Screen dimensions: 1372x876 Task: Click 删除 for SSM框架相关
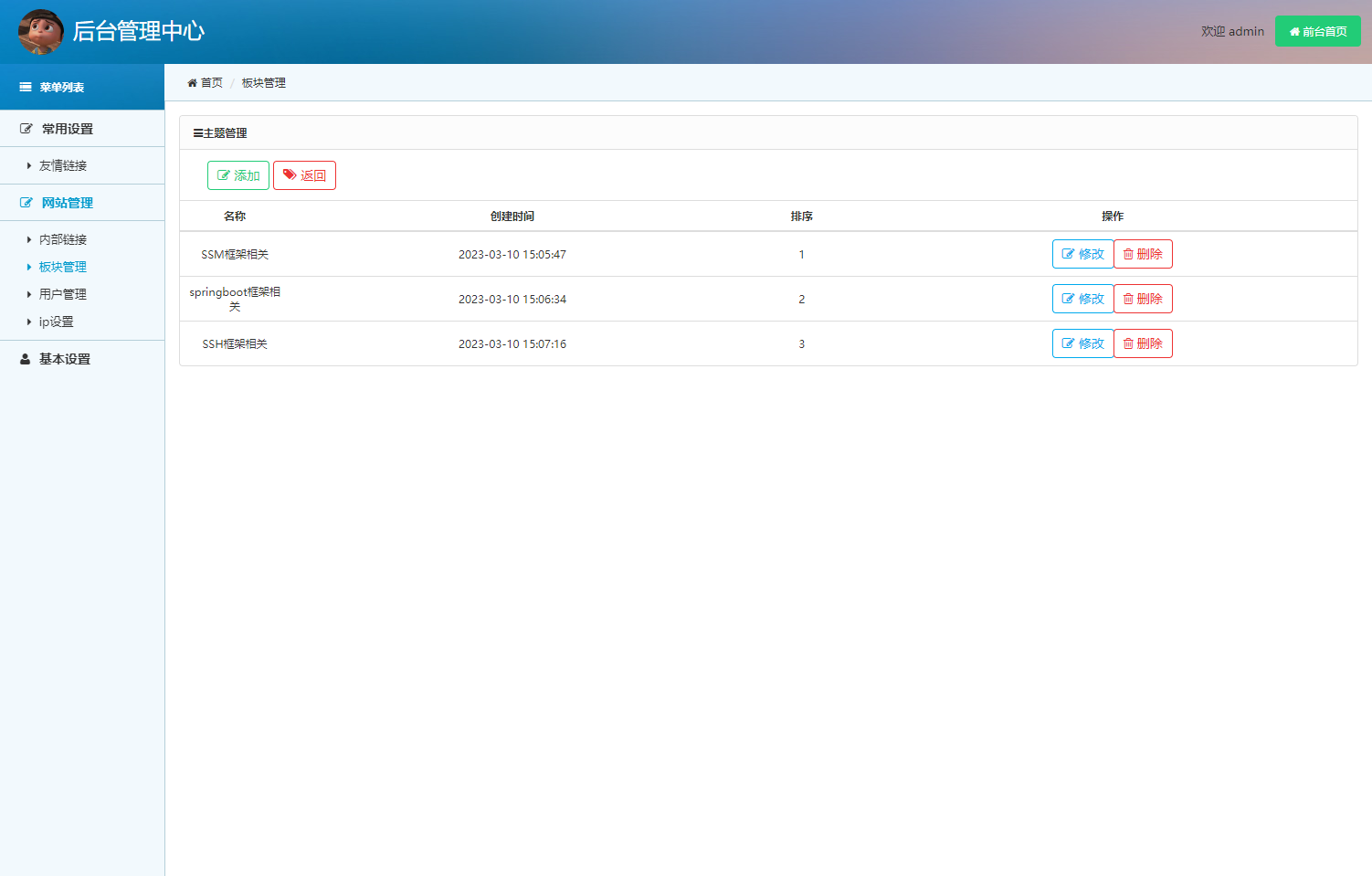(1143, 254)
